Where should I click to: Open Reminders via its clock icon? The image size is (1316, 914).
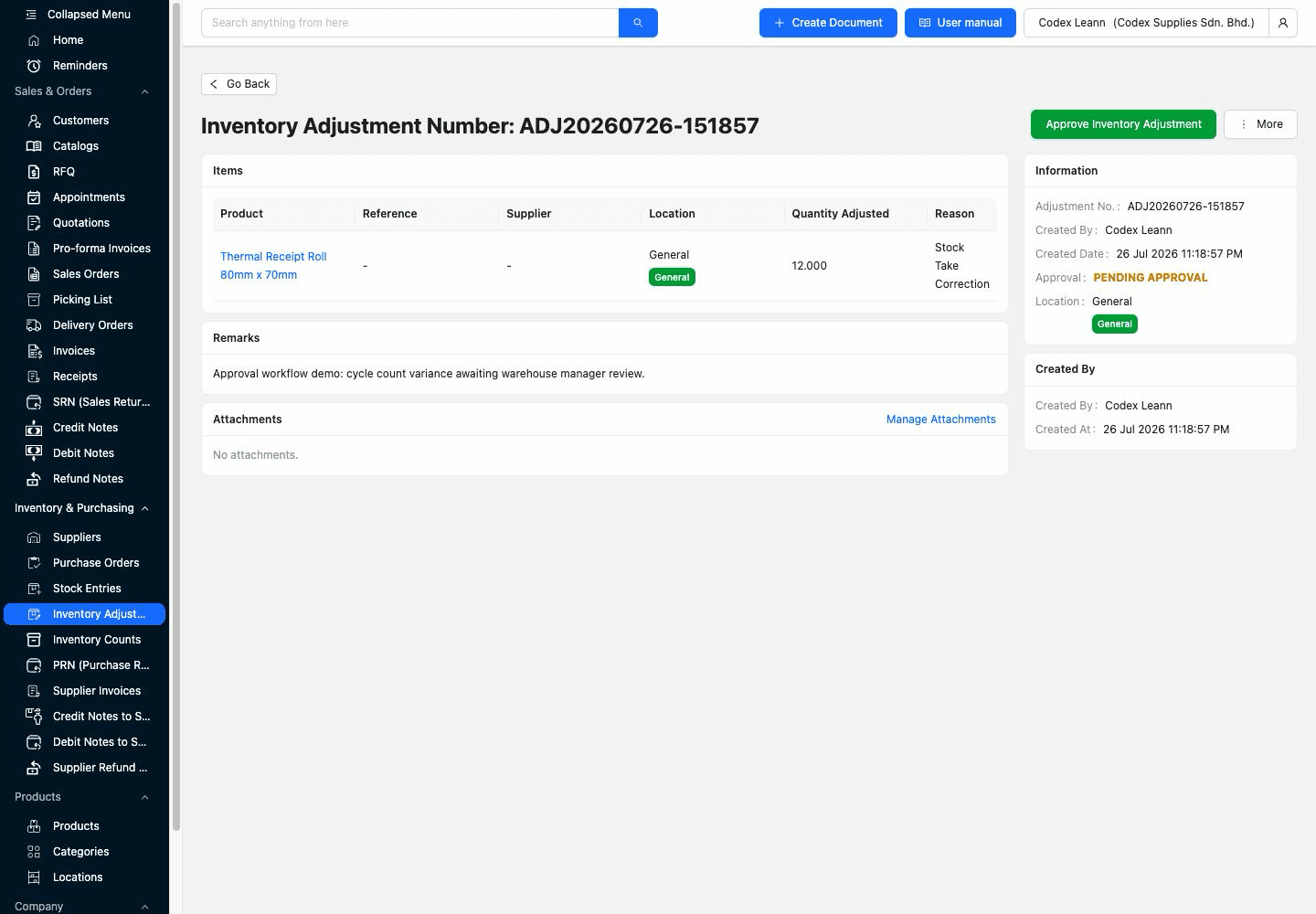pos(34,66)
